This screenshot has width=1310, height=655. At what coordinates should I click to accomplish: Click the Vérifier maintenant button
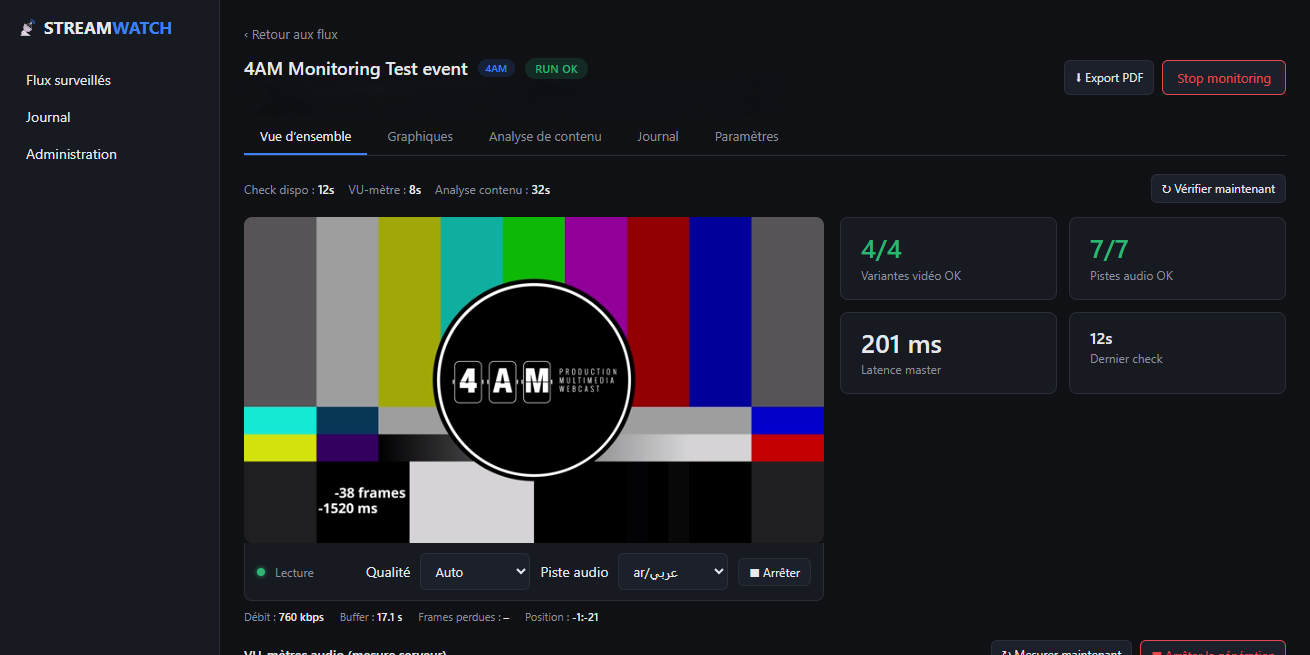click(x=1218, y=188)
